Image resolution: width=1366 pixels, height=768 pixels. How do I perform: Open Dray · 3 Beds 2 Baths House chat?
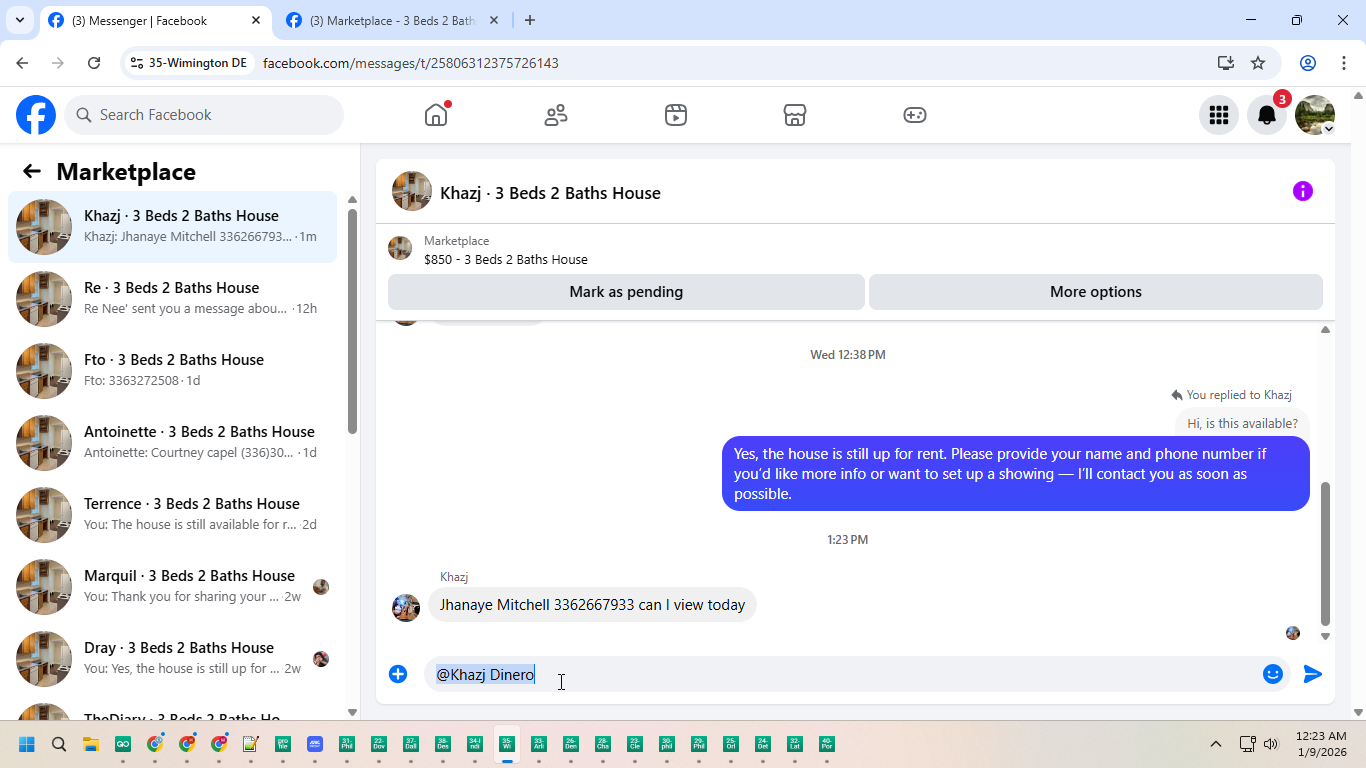click(x=172, y=659)
